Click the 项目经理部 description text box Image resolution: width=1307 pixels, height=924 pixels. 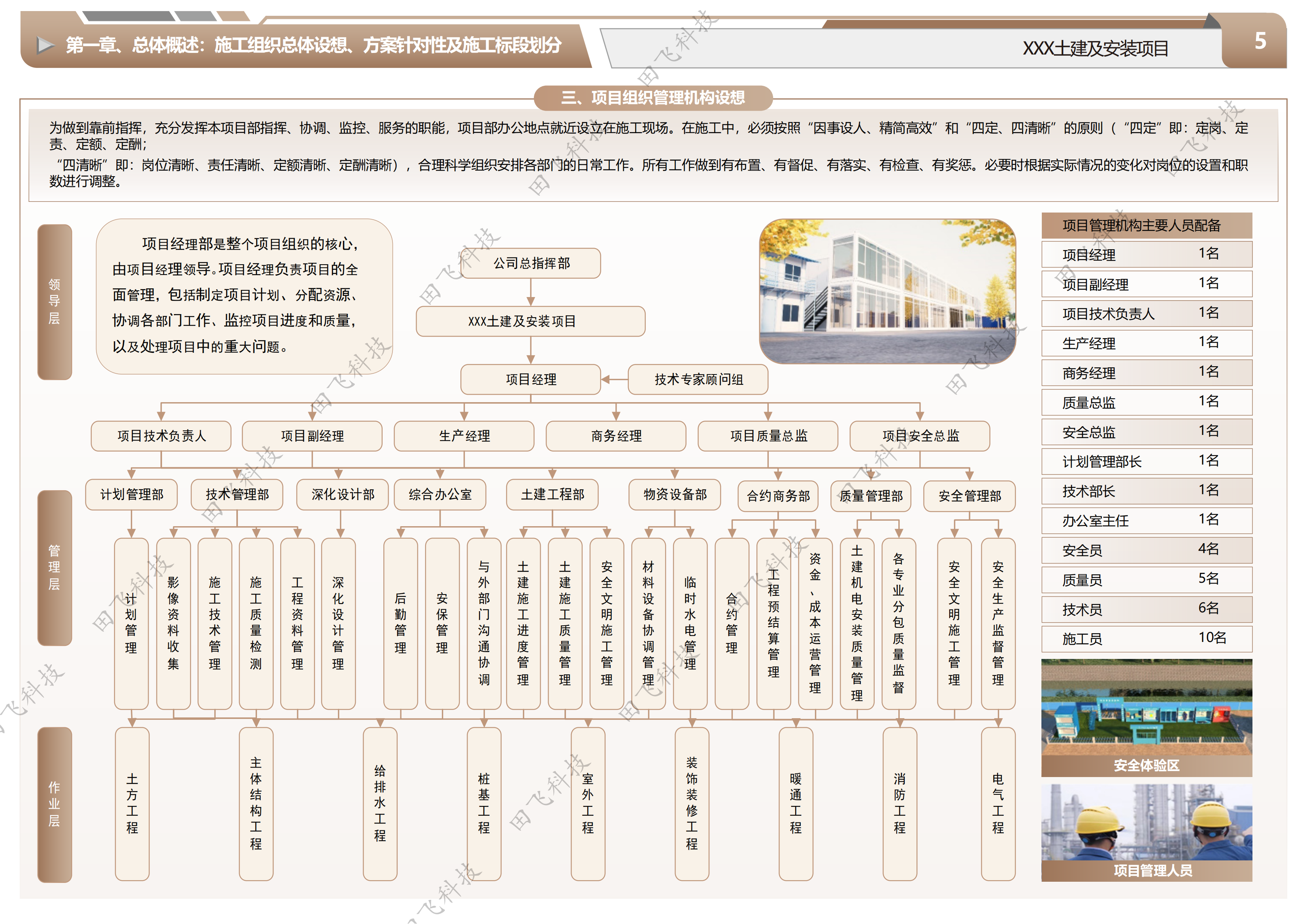click(244, 296)
